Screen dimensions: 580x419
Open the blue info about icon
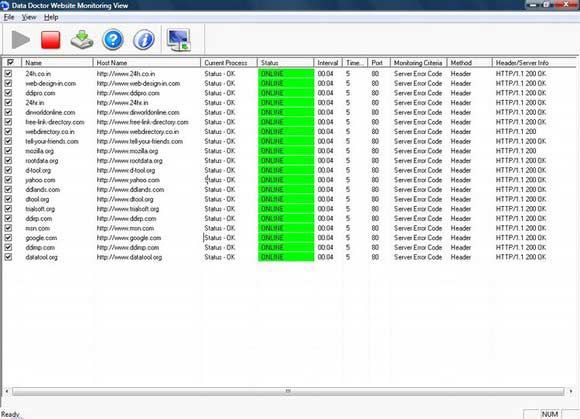144,40
